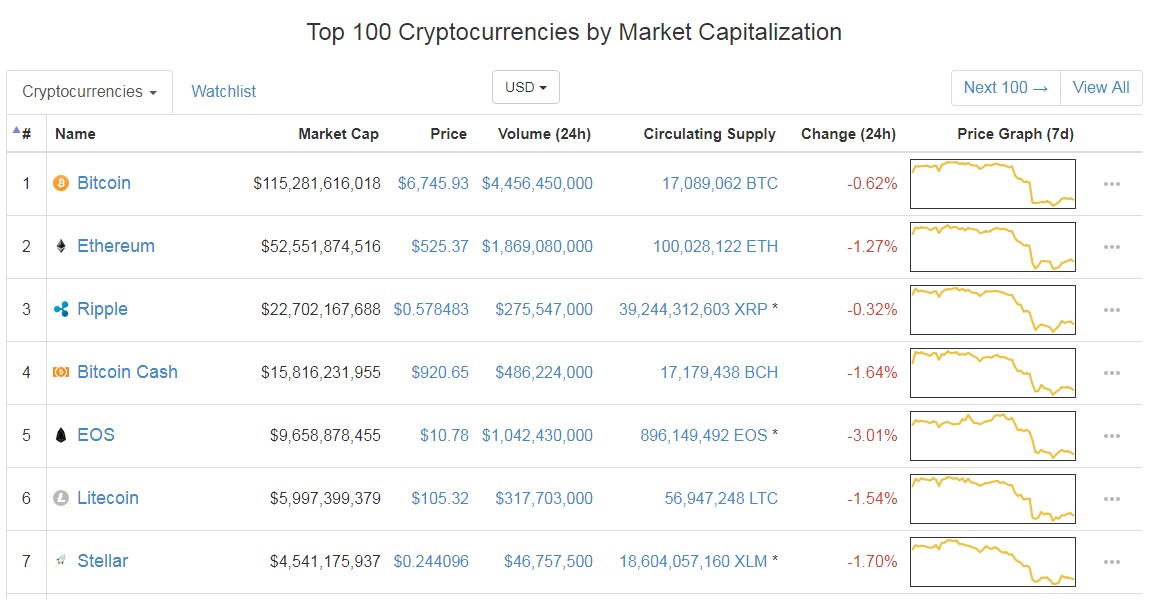Open the USD currency dropdown
The height and width of the screenshot is (600, 1154).
pos(525,87)
